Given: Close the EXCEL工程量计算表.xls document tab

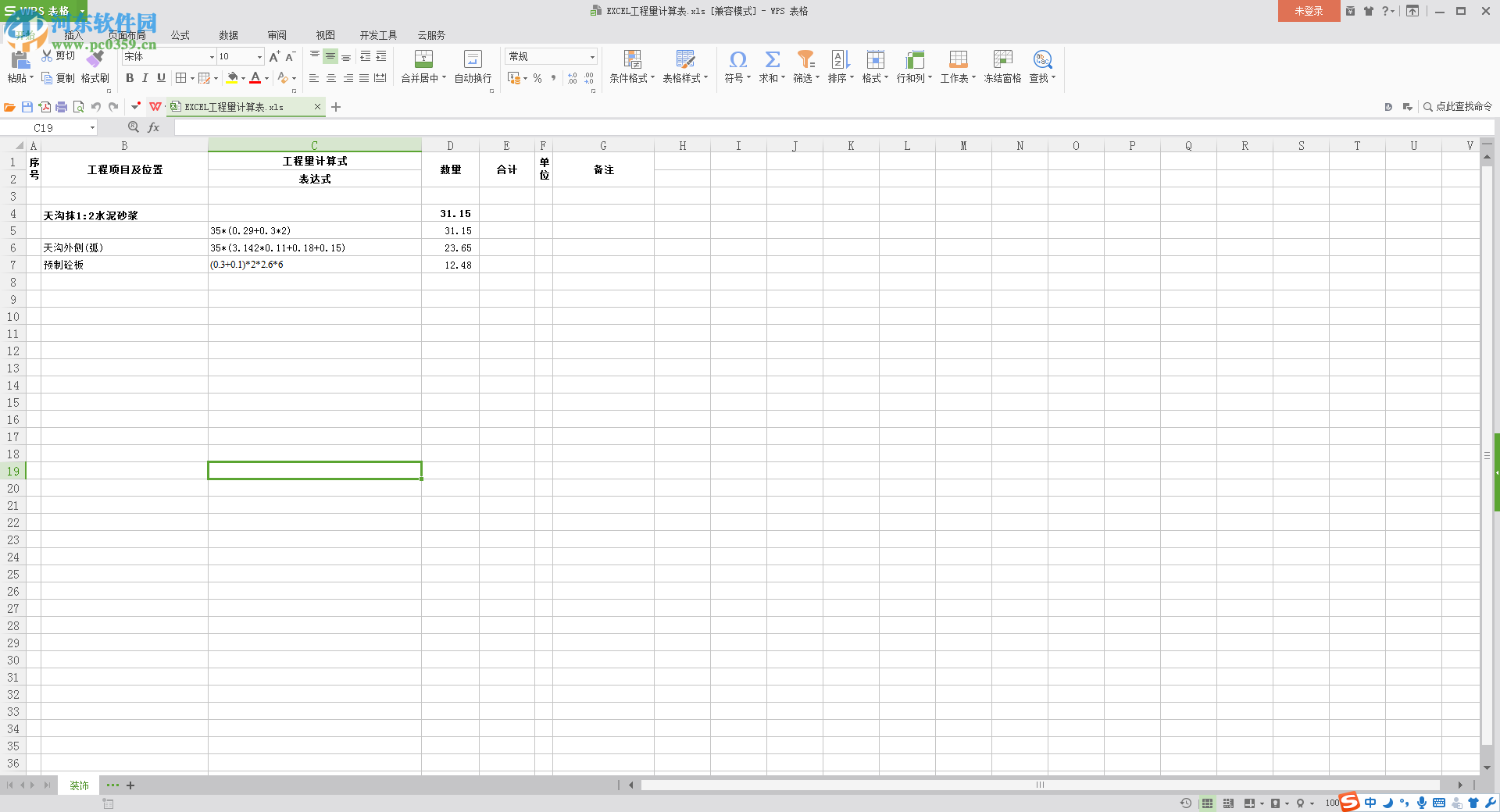Looking at the screenshot, I should pyautogui.click(x=317, y=107).
